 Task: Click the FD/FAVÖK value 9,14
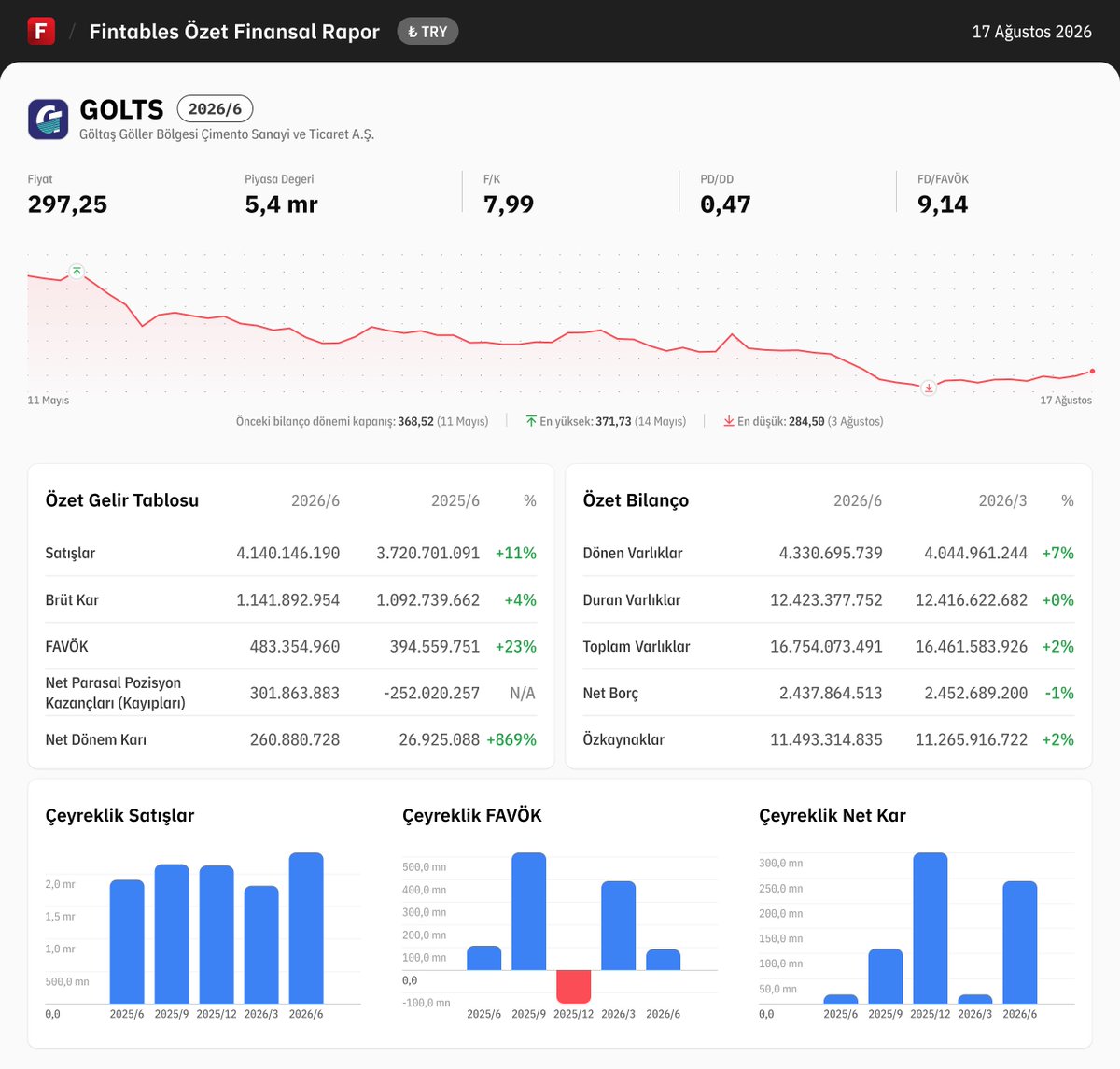(943, 204)
